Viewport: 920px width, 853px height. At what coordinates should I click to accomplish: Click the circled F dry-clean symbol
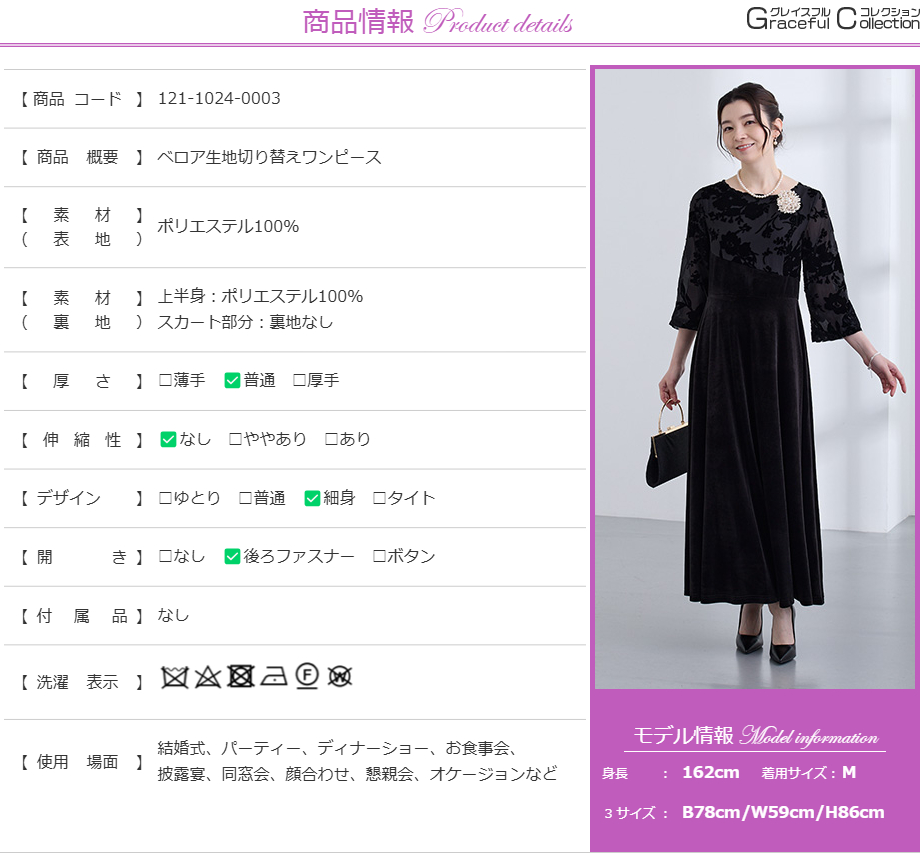pyautogui.click(x=307, y=677)
